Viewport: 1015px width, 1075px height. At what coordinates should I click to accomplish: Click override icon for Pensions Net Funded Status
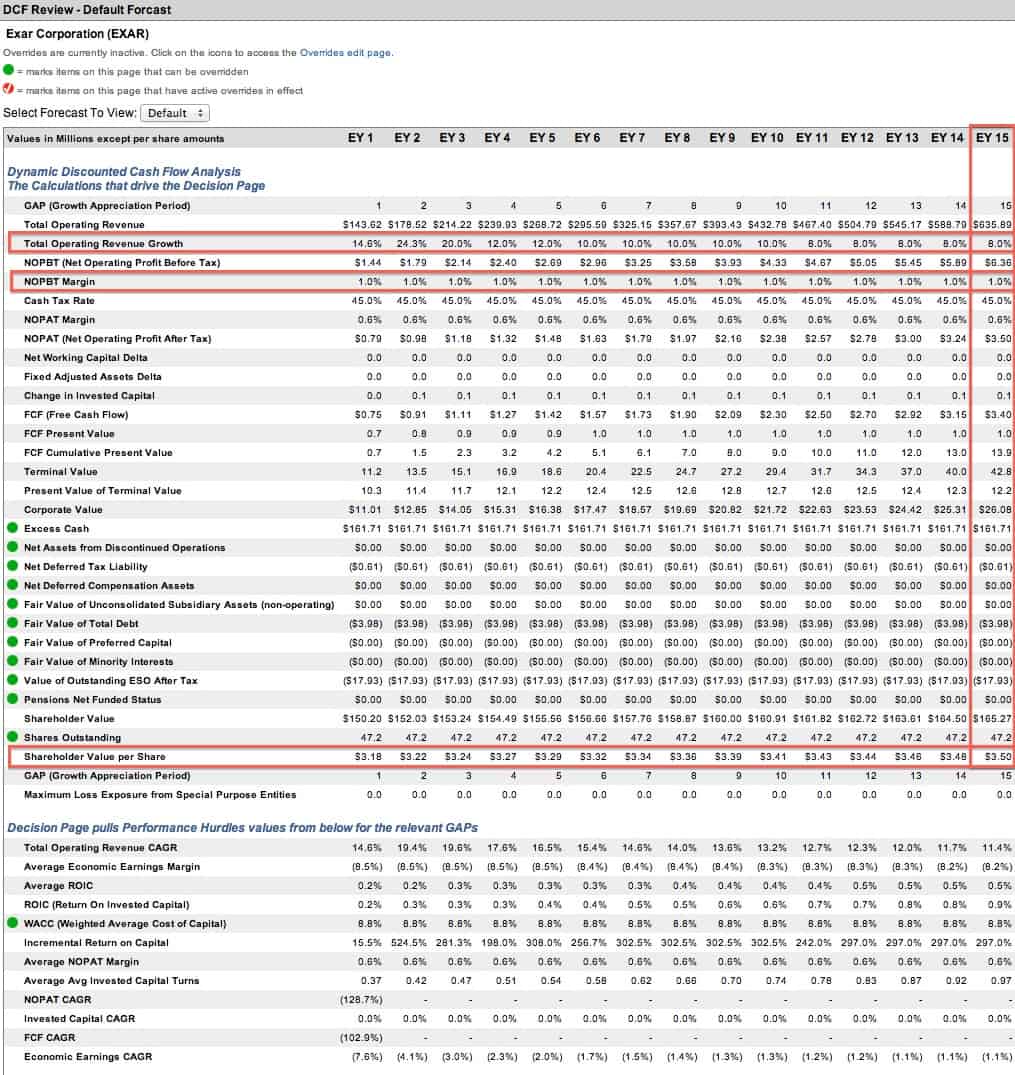[x=12, y=699]
